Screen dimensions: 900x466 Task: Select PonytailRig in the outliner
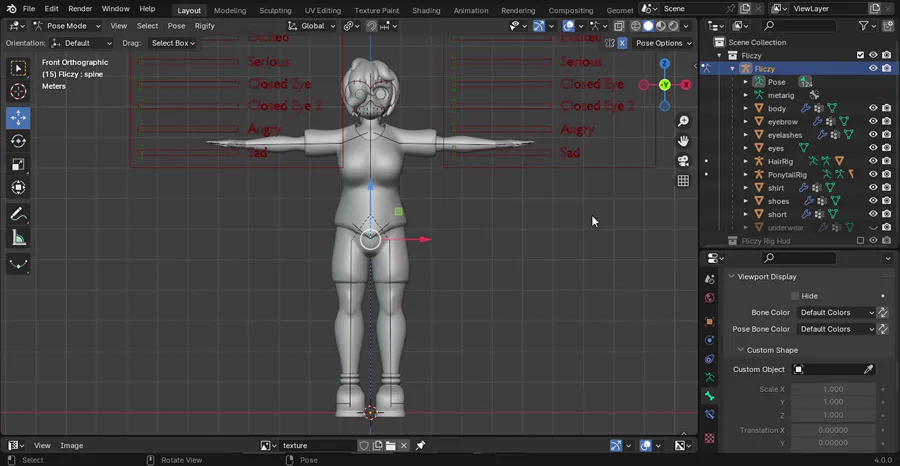click(787, 174)
